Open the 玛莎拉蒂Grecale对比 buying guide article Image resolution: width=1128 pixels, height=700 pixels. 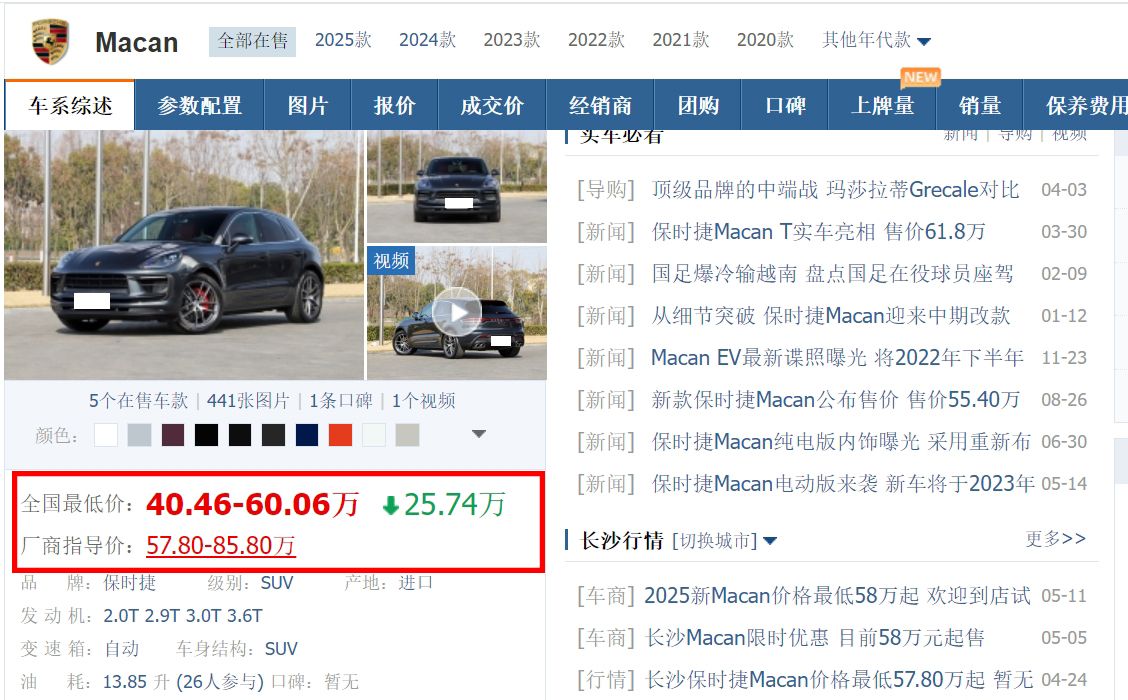(835, 190)
